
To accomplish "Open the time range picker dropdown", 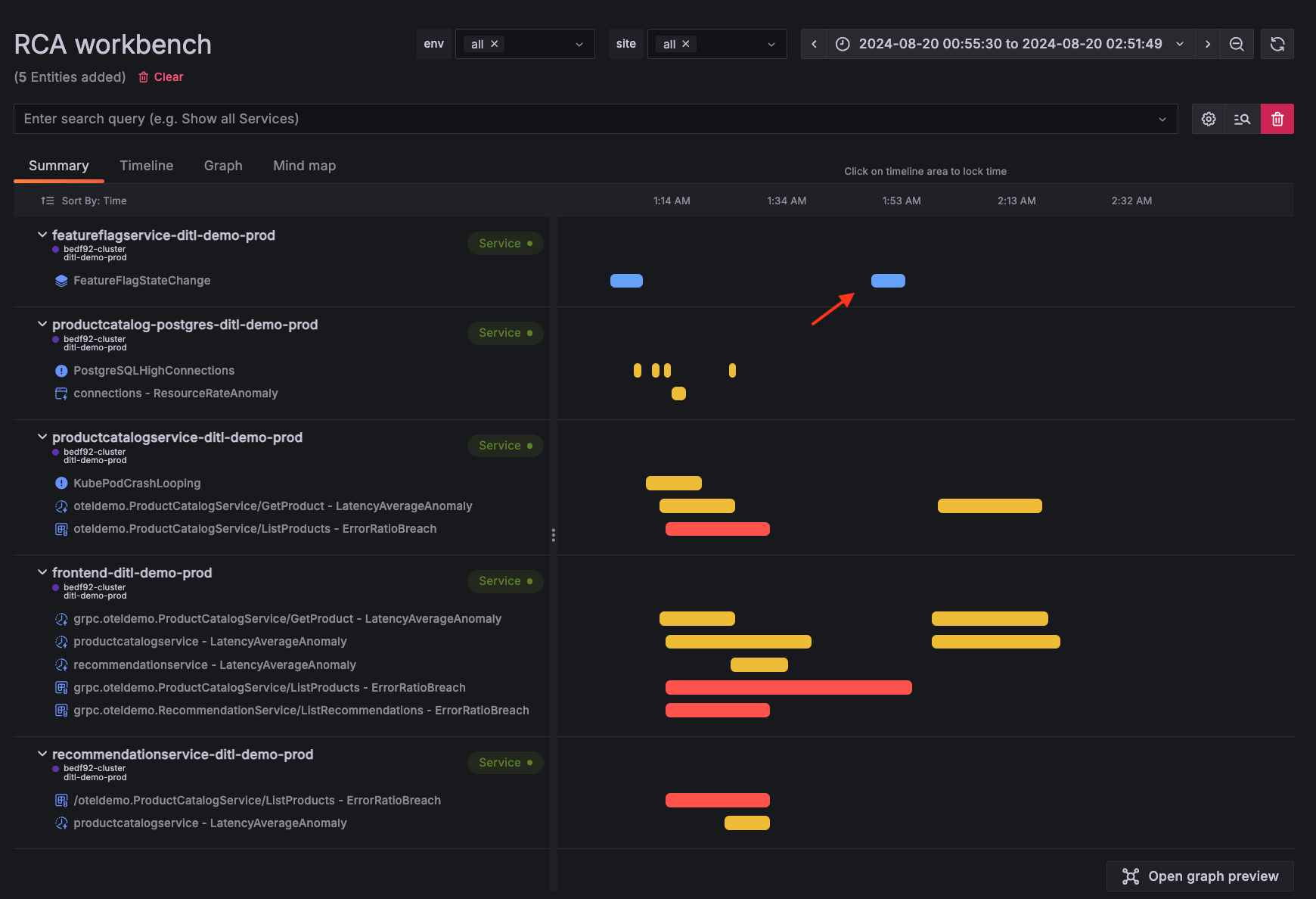I will pos(1179,44).
